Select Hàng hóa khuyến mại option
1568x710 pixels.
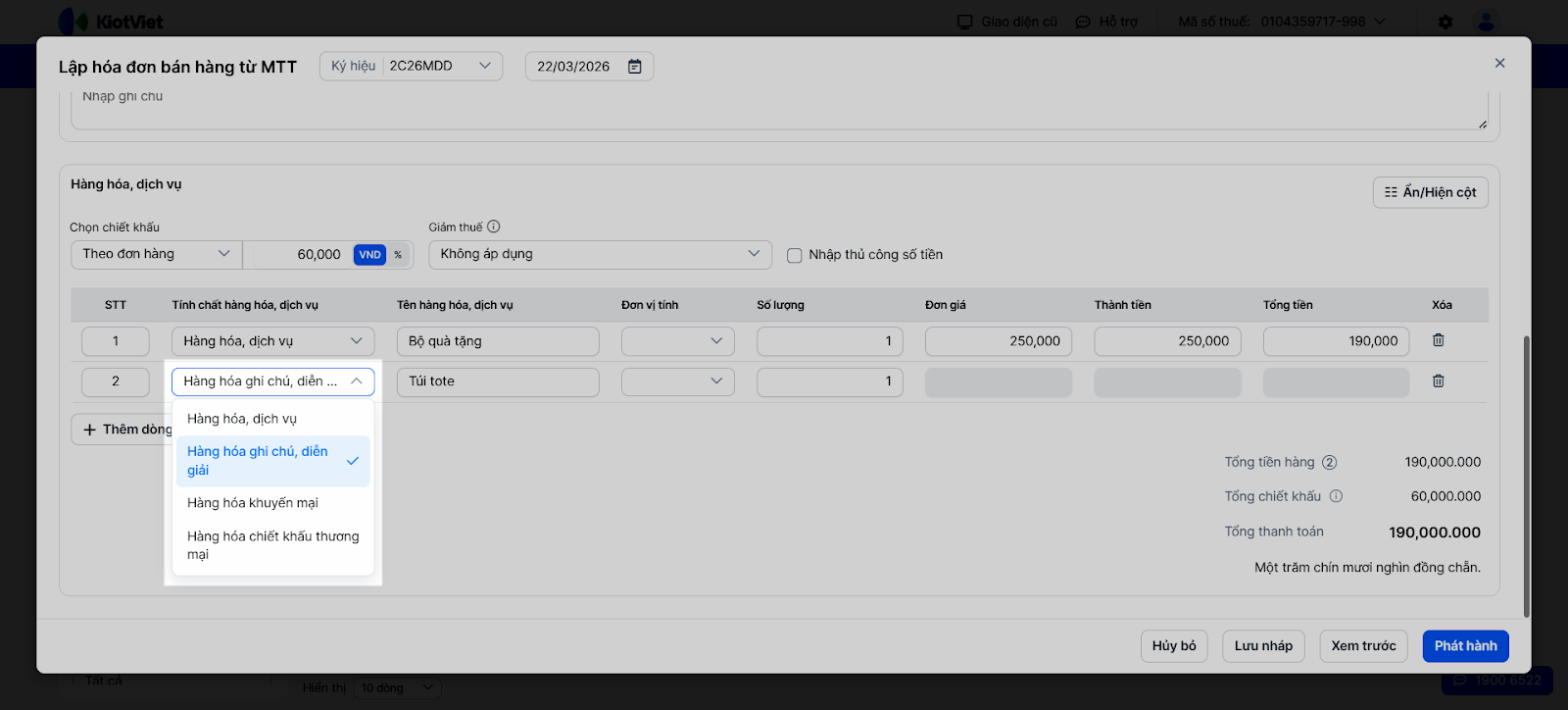pos(253,503)
